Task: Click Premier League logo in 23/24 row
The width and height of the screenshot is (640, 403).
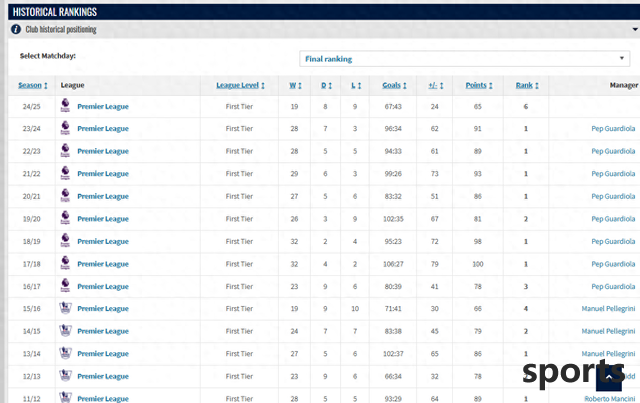Action: pyautogui.click(x=65, y=128)
